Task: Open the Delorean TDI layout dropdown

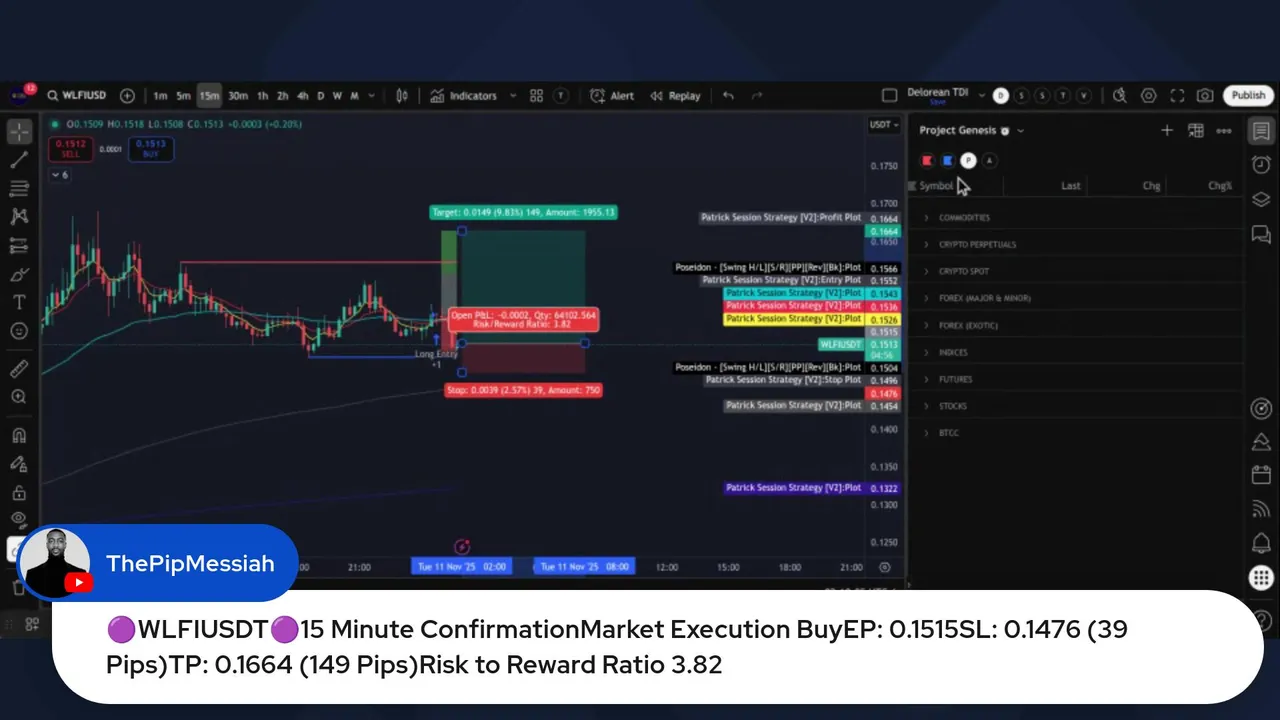Action: pyautogui.click(x=981, y=96)
